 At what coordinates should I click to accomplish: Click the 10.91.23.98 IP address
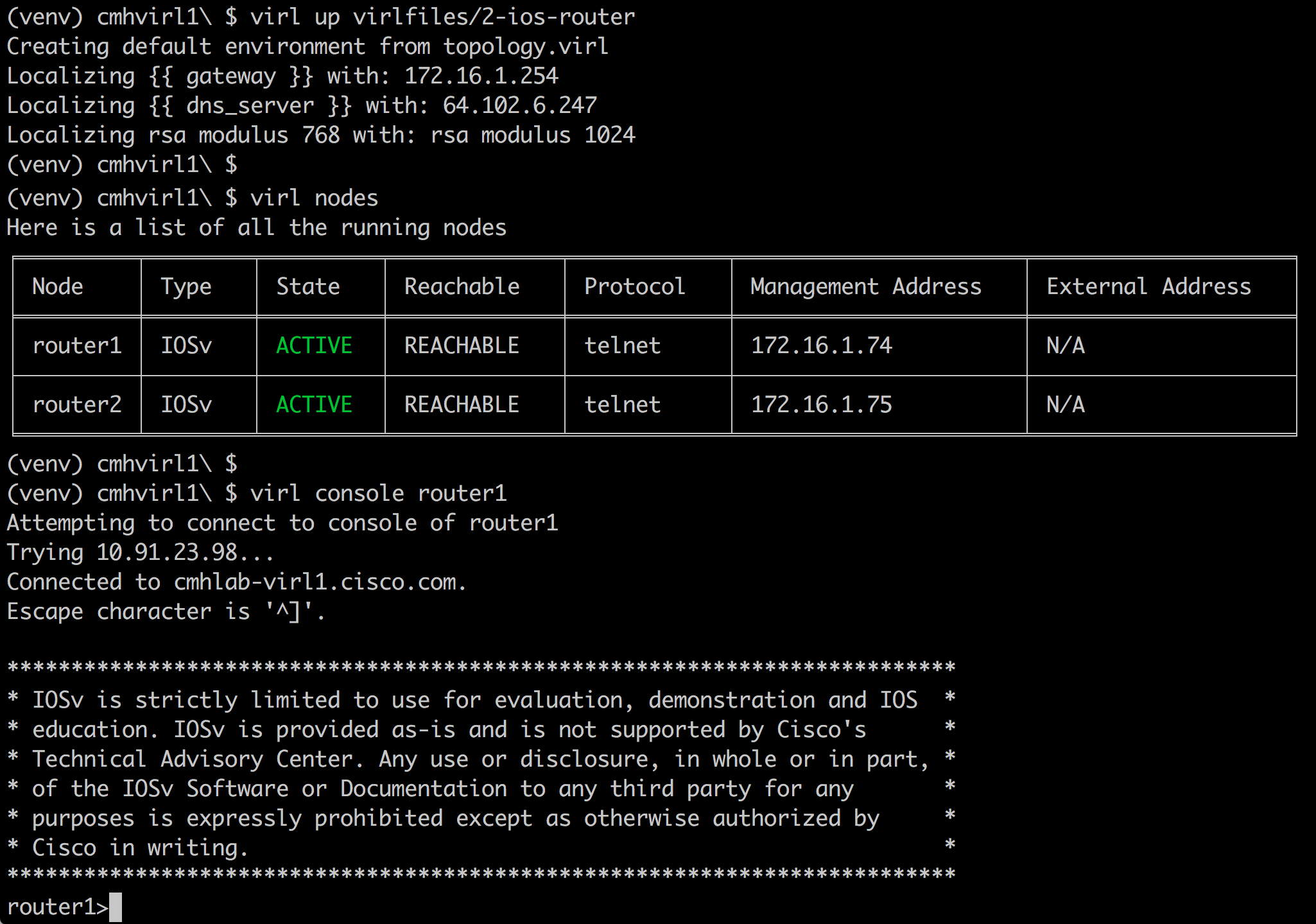click(167, 552)
